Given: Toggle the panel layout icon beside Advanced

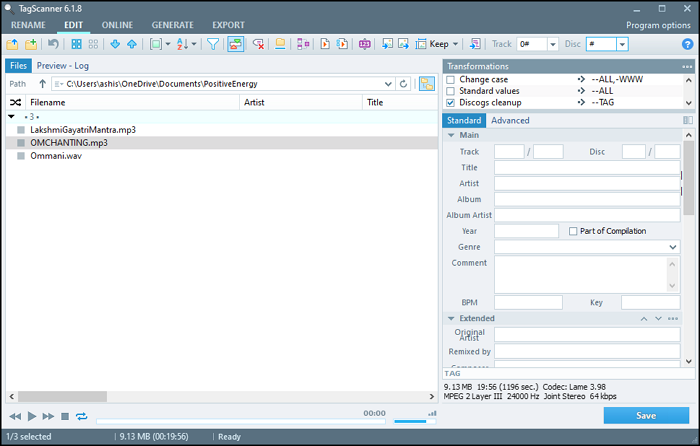Looking at the screenshot, I should (x=688, y=120).
